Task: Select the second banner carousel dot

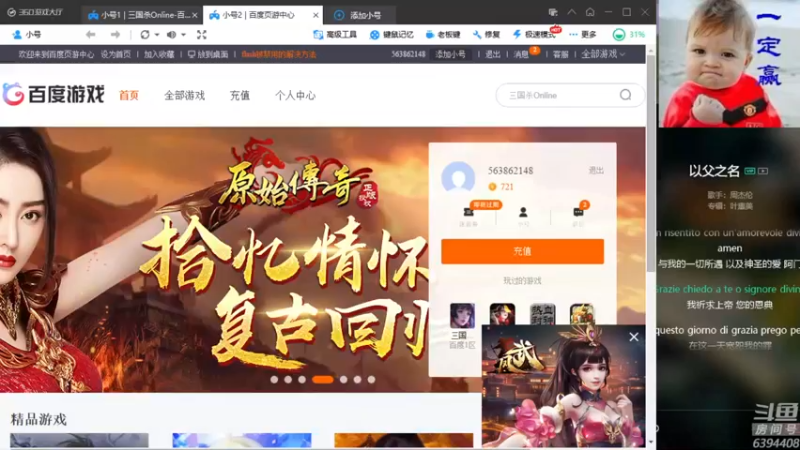Action: pyautogui.click(x=288, y=380)
